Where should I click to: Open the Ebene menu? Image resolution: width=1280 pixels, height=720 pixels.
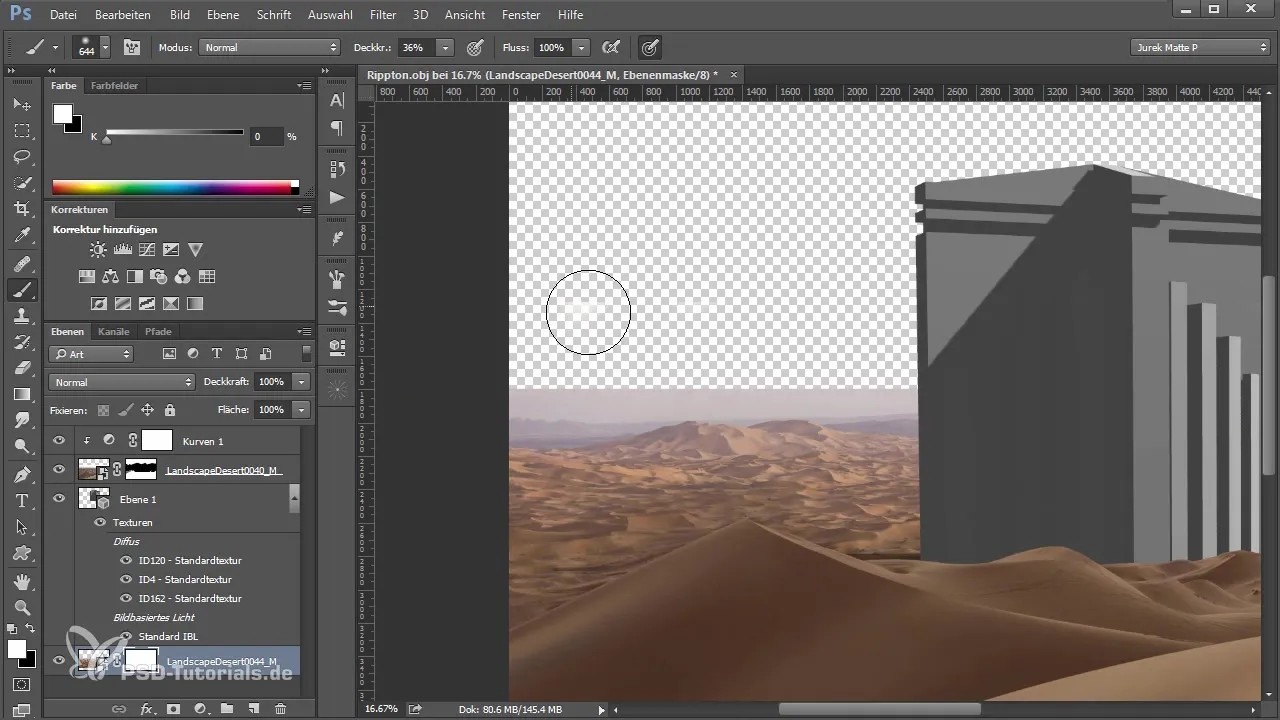point(223,15)
